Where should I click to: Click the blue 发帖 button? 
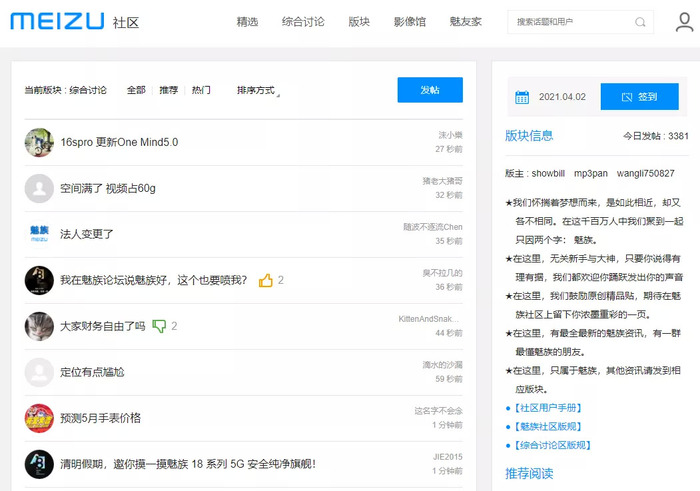(430, 90)
